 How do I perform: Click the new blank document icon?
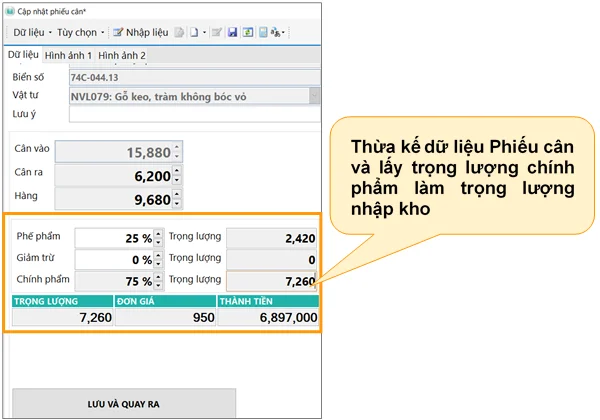pos(194,32)
